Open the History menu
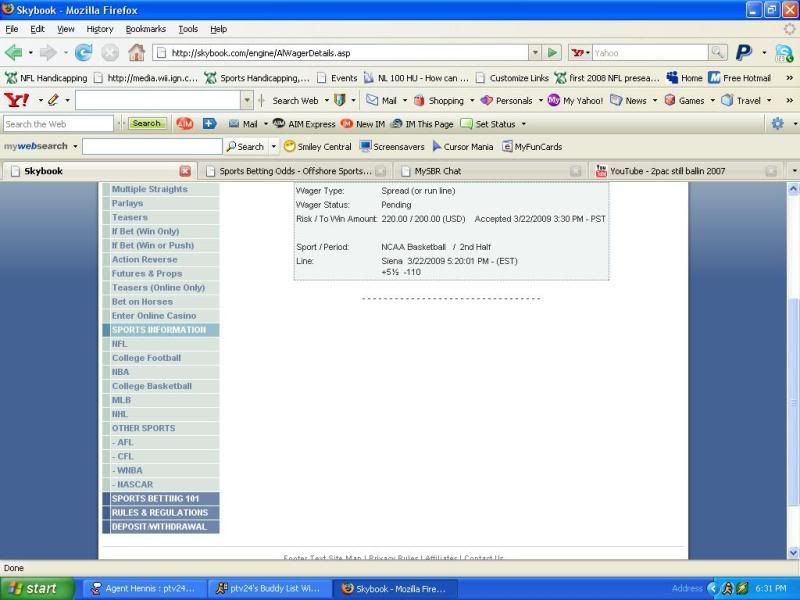 coord(99,29)
